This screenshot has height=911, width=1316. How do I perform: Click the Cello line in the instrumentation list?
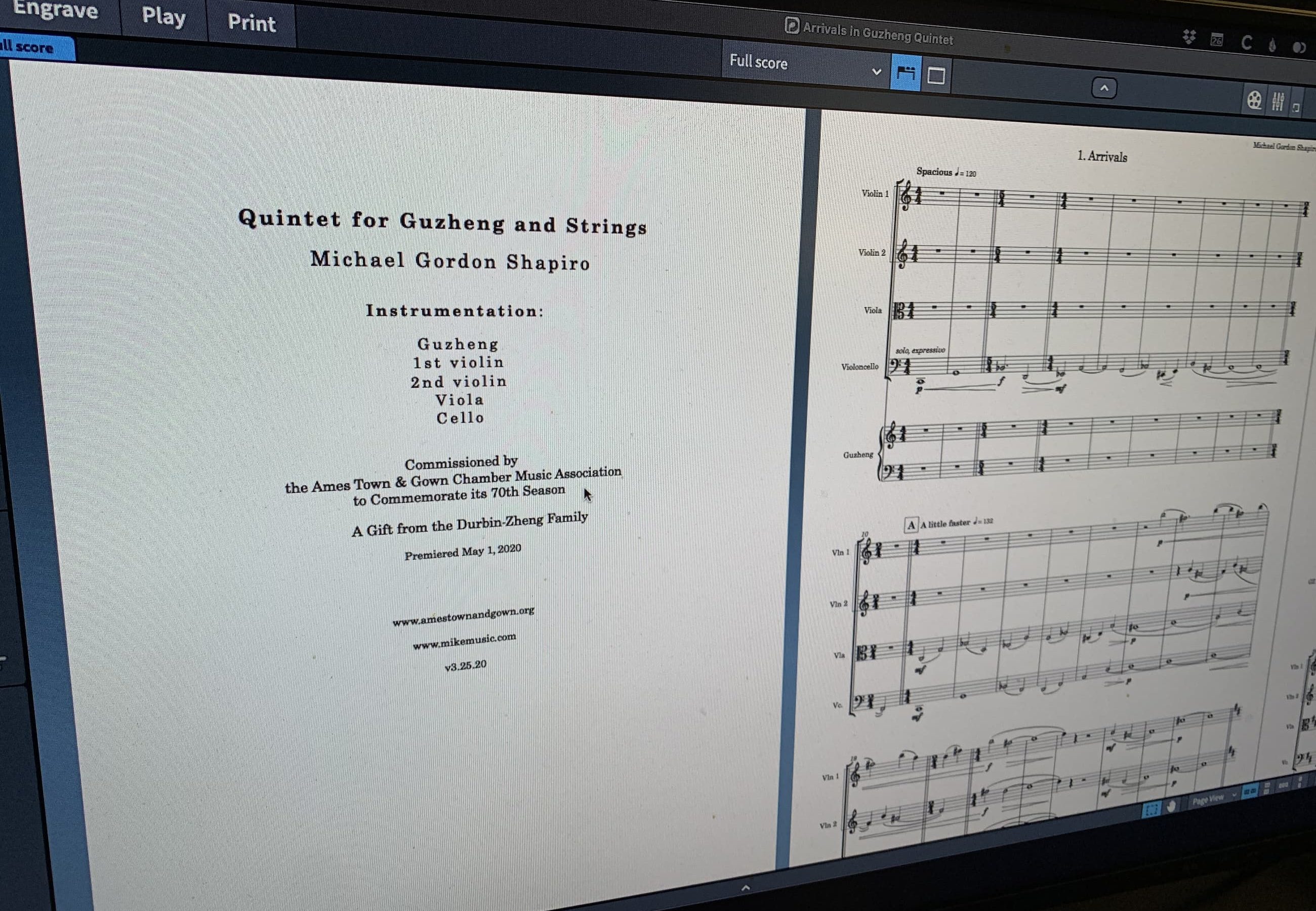click(x=460, y=418)
